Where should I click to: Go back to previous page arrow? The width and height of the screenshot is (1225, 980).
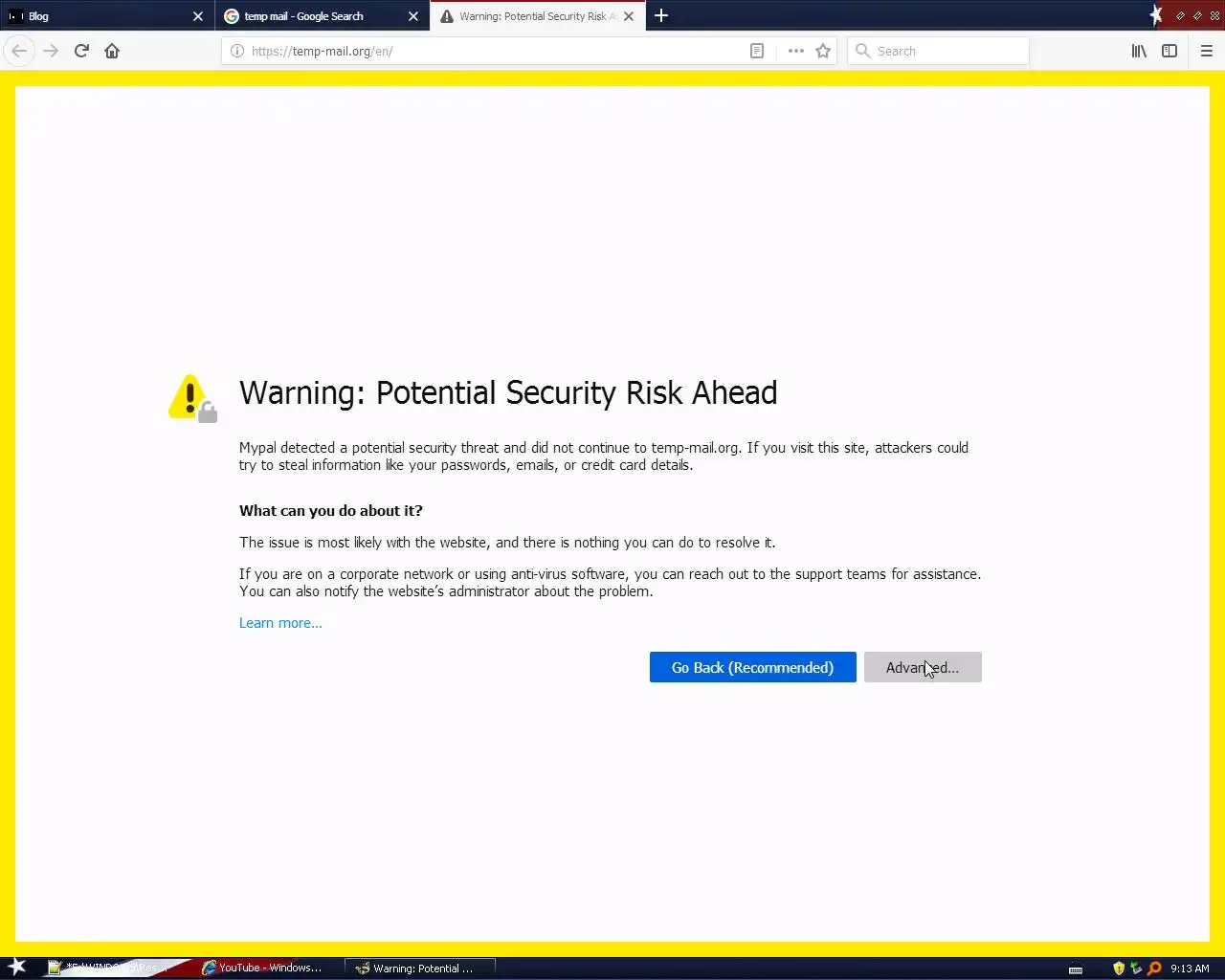click(19, 51)
